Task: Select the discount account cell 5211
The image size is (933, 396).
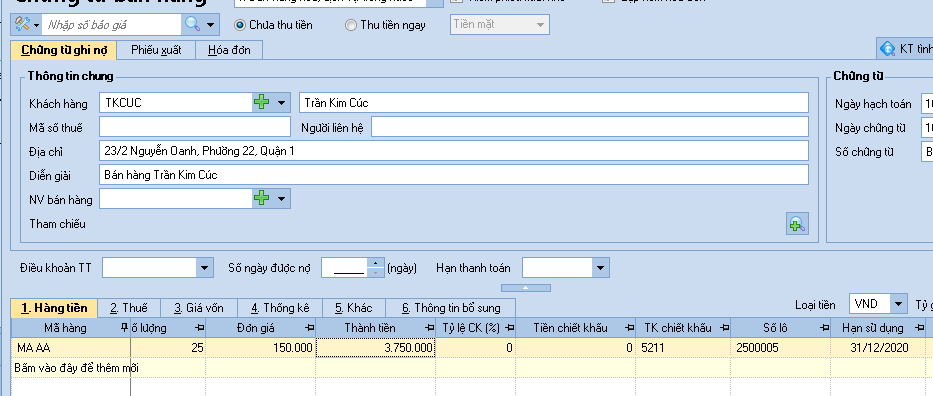Action: [x=684, y=348]
